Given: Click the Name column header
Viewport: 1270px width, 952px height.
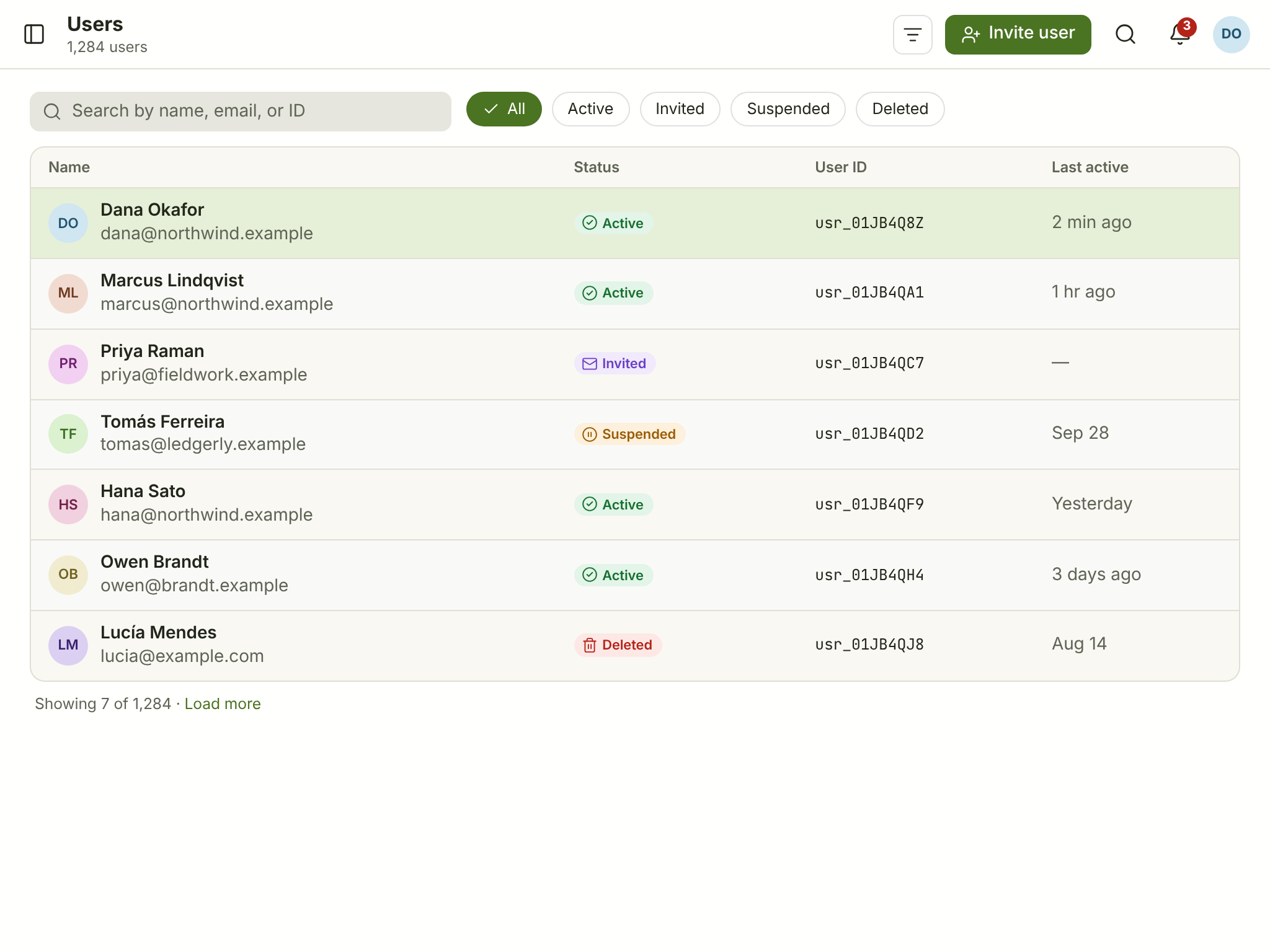Looking at the screenshot, I should point(69,167).
